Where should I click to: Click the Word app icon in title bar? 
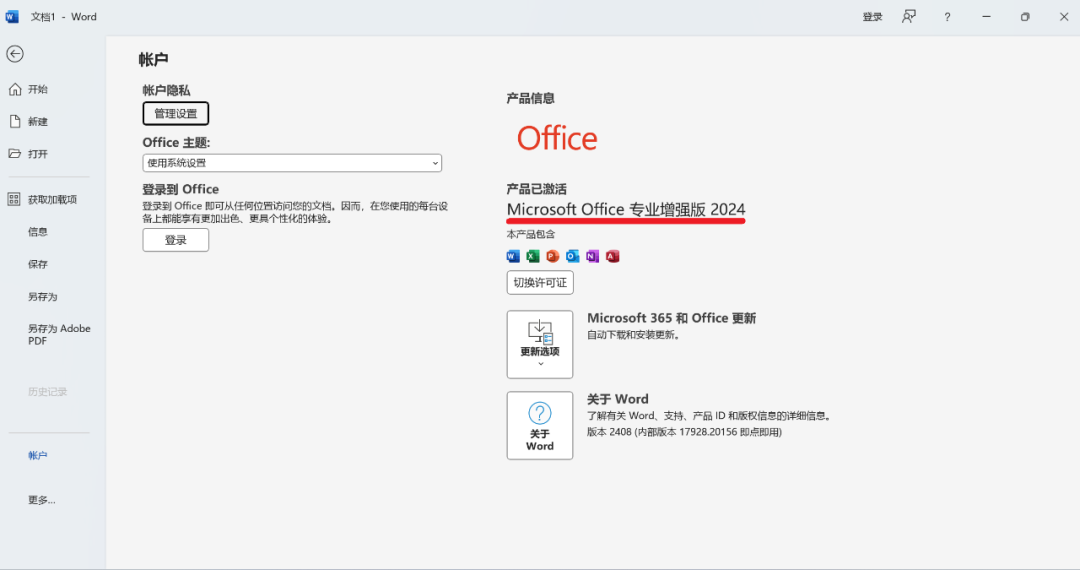point(12,17)
